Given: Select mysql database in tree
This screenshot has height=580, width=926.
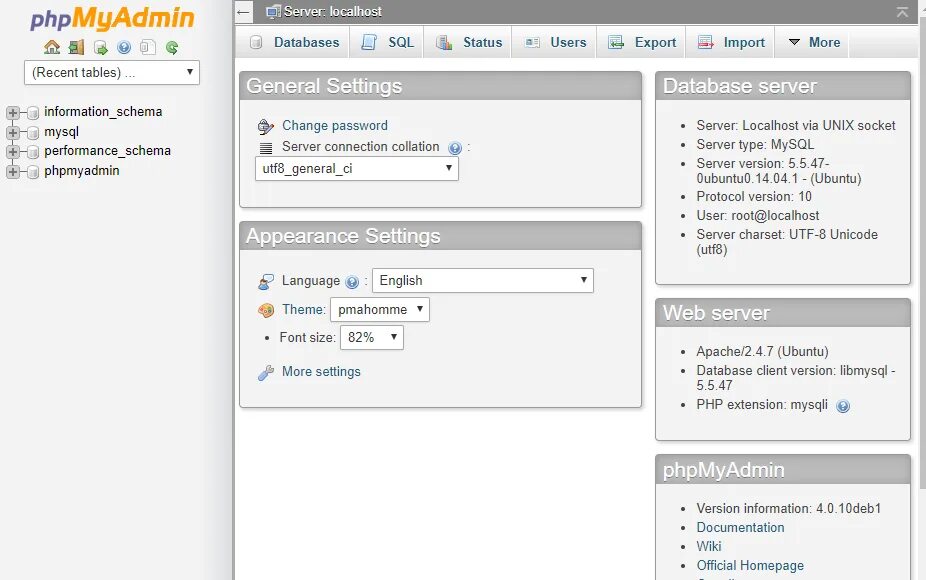Looking at the screenshot, I should point(61,132).
